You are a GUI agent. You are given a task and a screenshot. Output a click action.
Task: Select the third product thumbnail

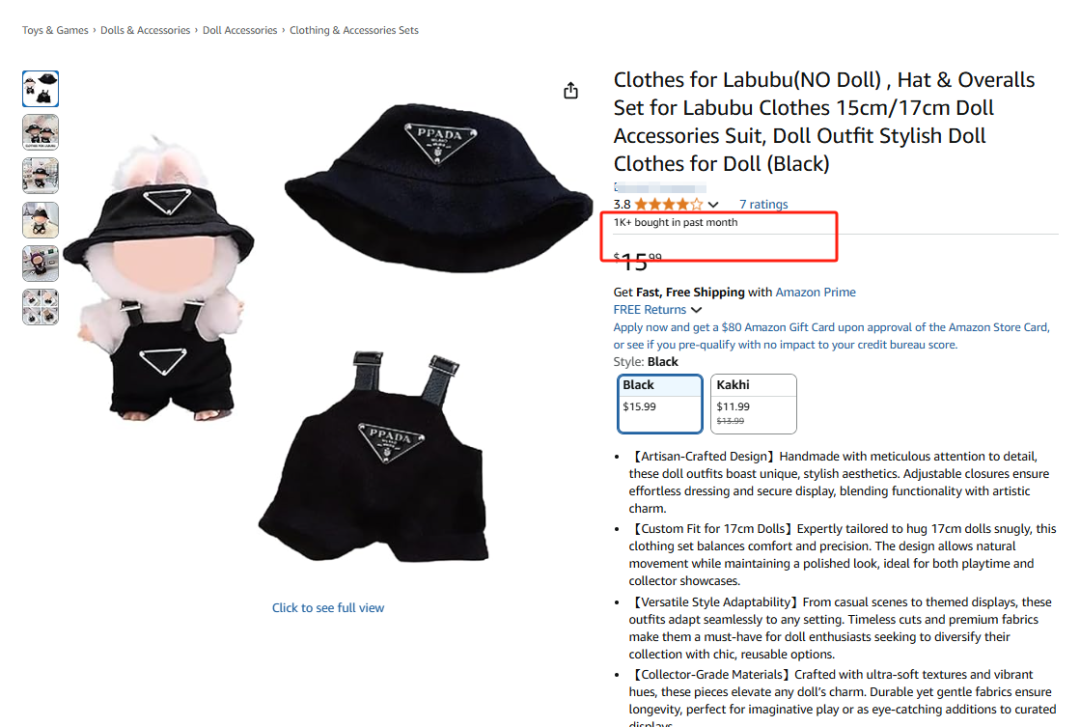[x=40, y=176]
